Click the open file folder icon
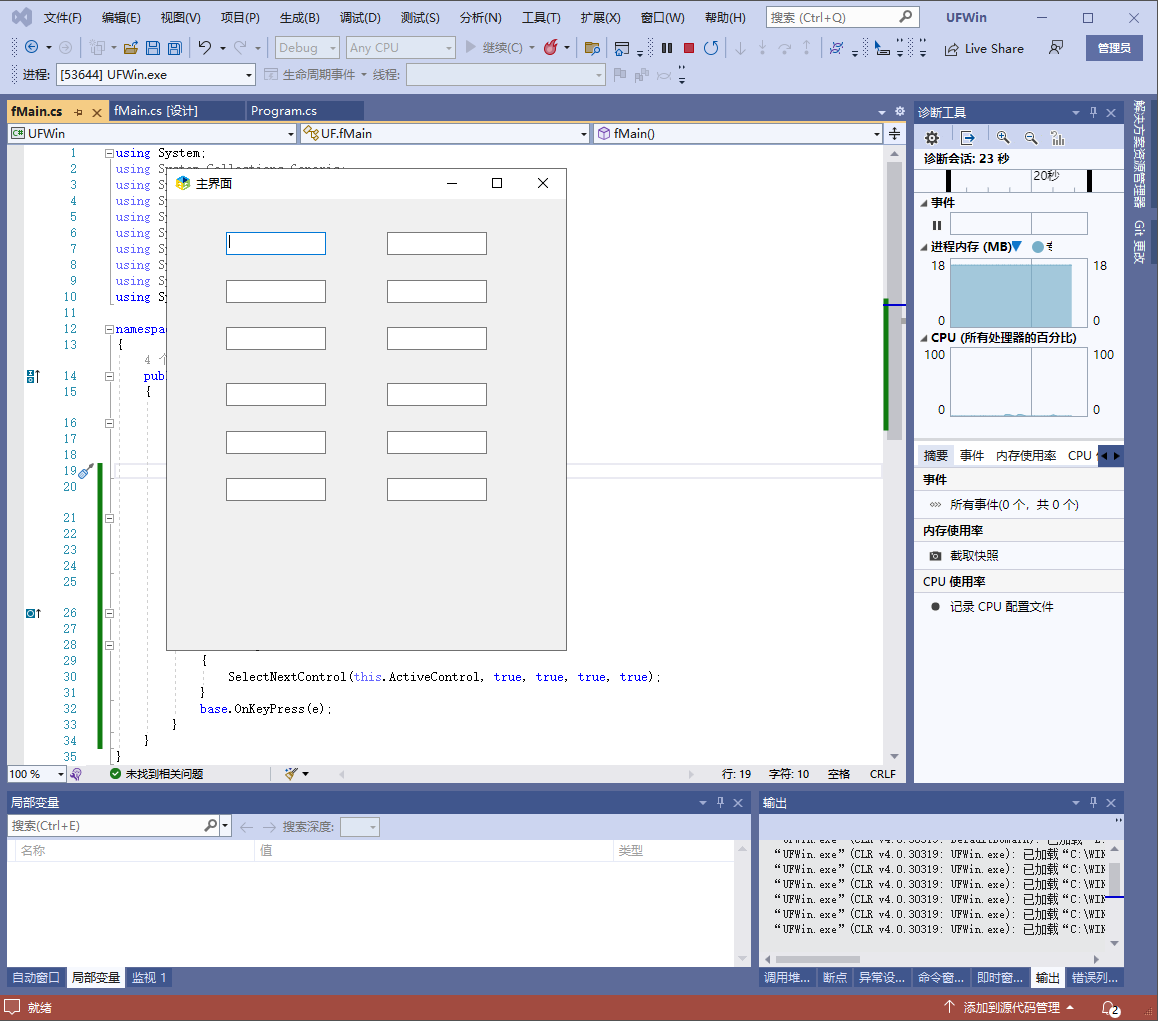The image size is (1158, 1021). coord(131,48)
